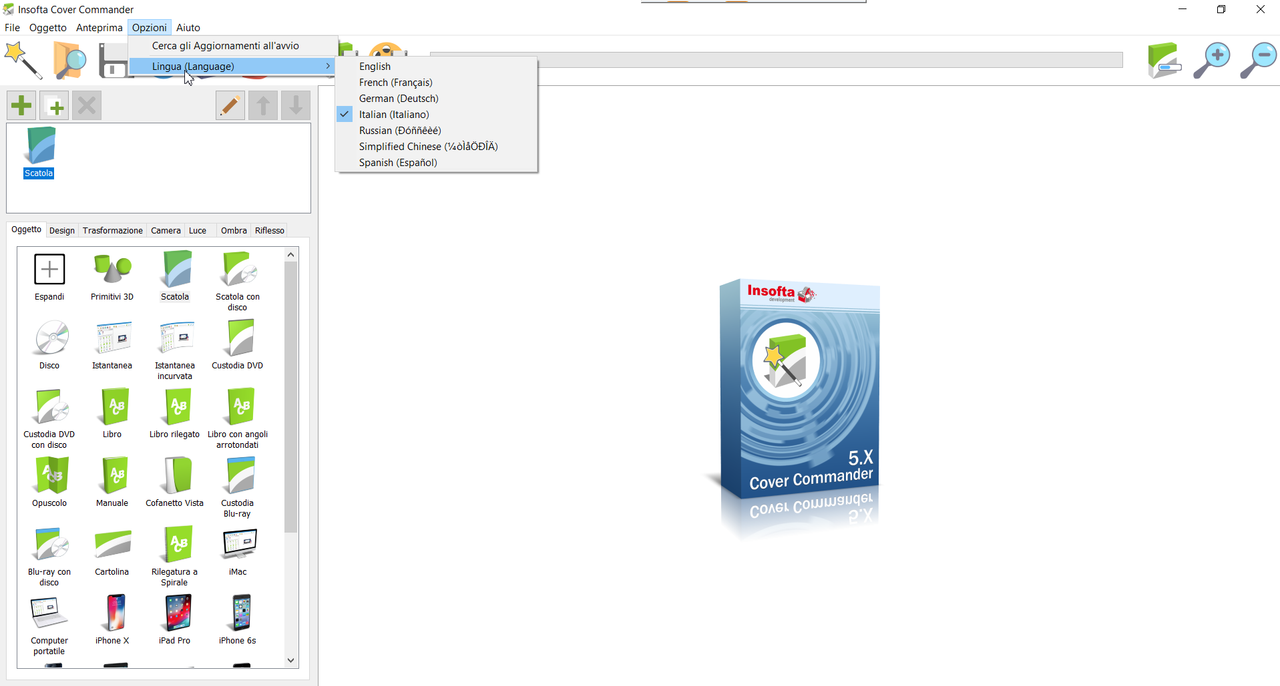Viewport: 1280px width, 686px height.
Task: Pick the Computer portatile object
Action: tap(49, 625)
